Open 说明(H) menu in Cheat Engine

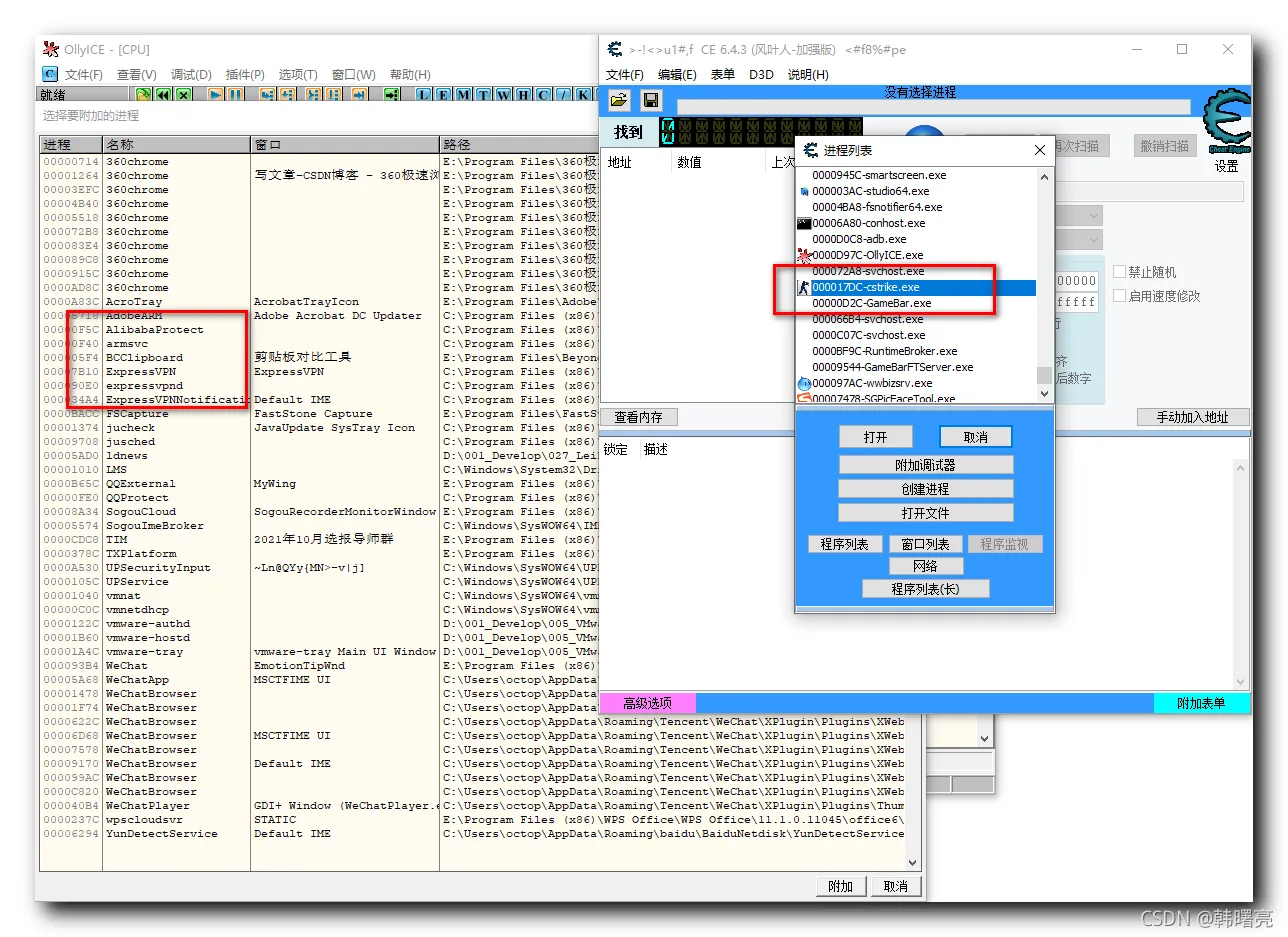tap(808, 74)
